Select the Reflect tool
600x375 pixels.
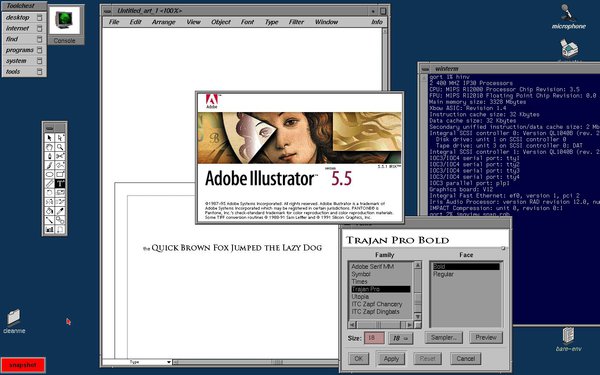(49, 202)
